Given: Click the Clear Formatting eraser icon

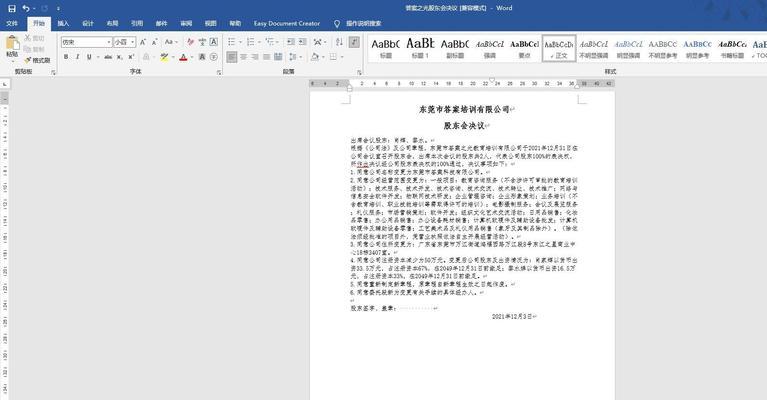Looking at the screenshot, I should [x=191, y=43].
